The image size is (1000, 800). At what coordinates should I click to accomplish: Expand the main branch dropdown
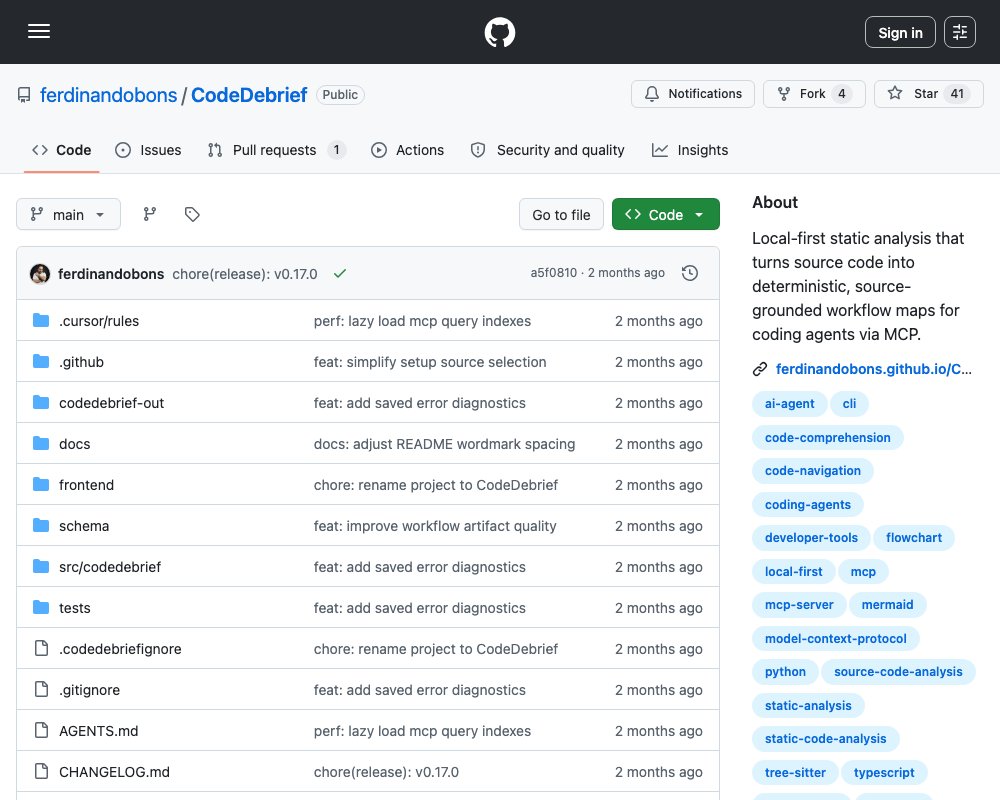pyautogui.click(x=68, y=214)
